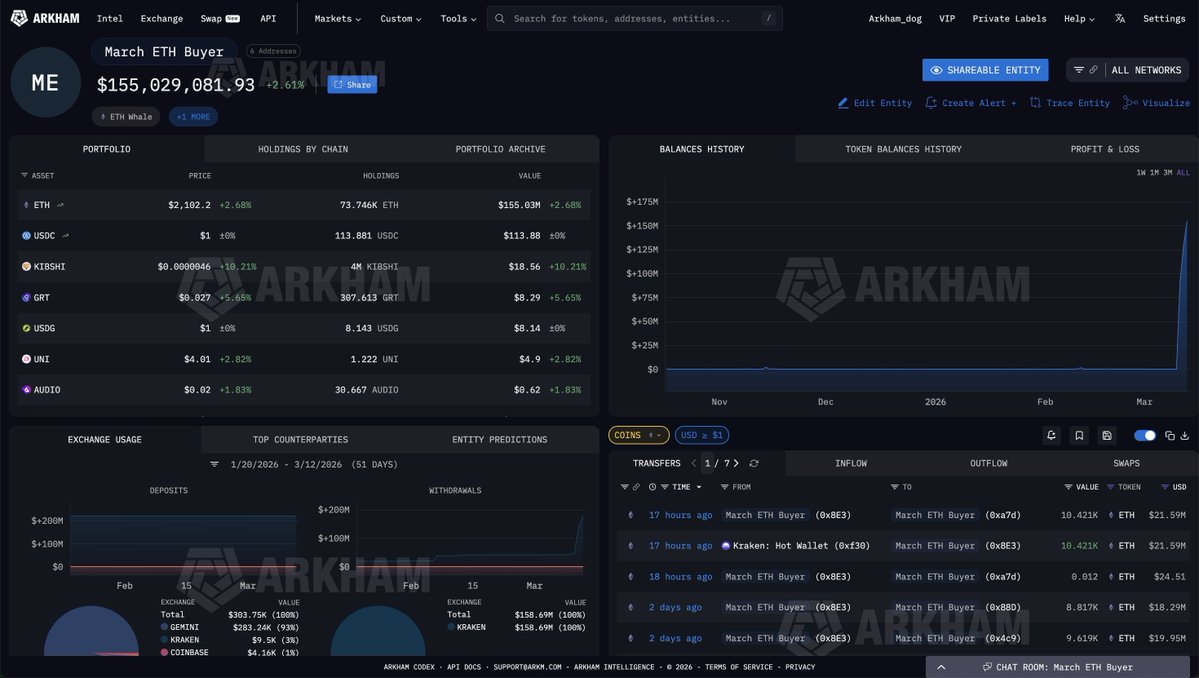Switch to Token Balances History tab
Image resolution: width=1199 pixels, height=678 pixels.
tap(903, 149)
